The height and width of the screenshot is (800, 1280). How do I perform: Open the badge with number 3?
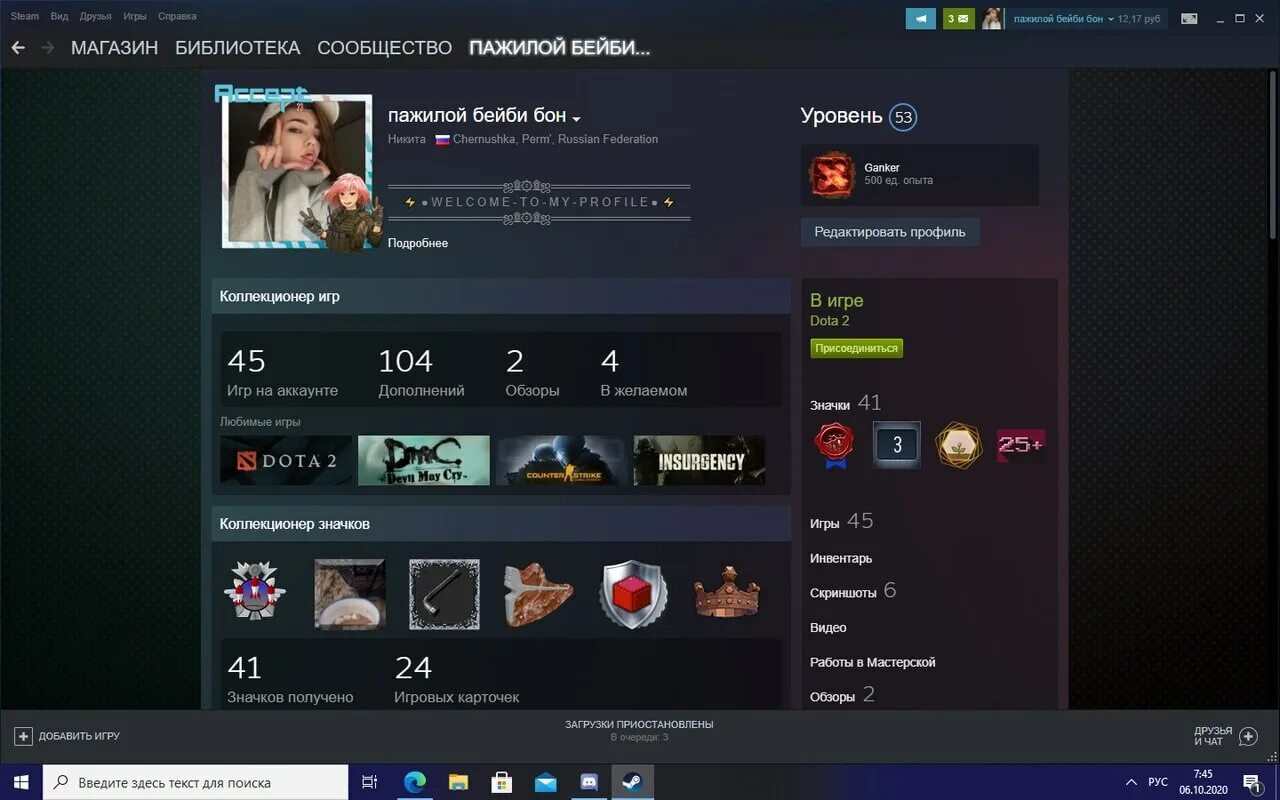coord(896,445)
